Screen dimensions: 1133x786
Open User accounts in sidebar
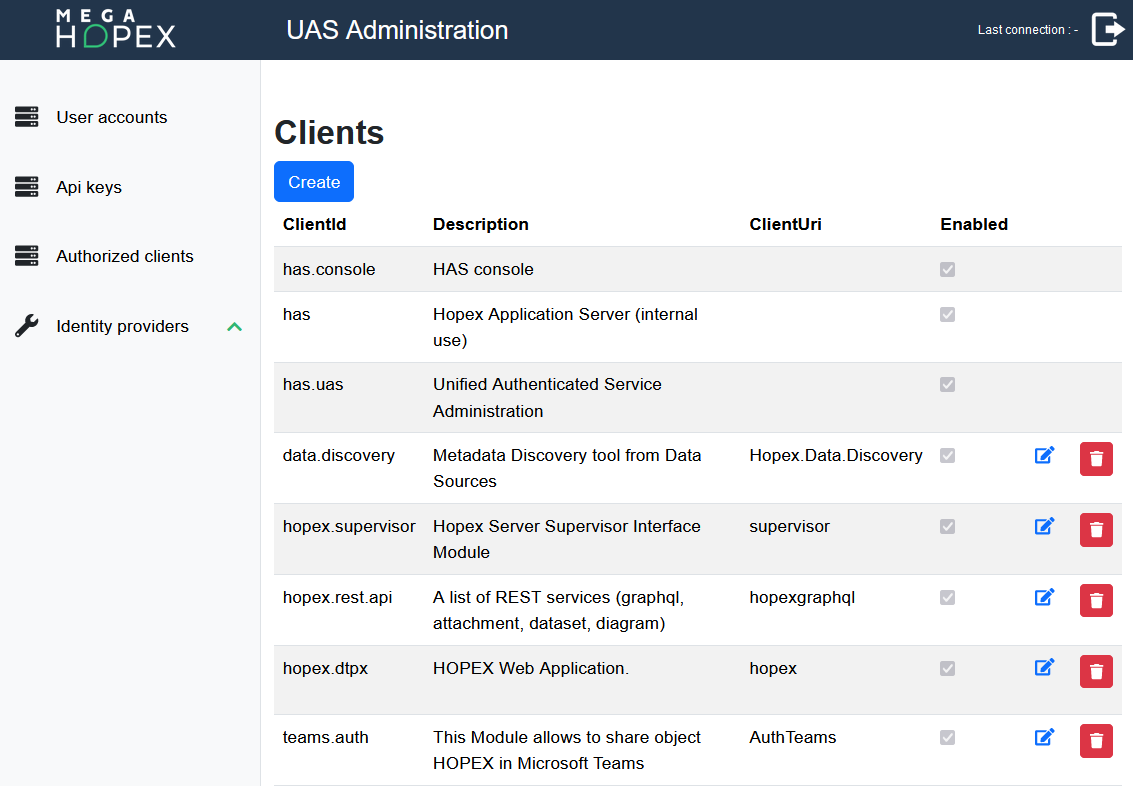point(111,117)
